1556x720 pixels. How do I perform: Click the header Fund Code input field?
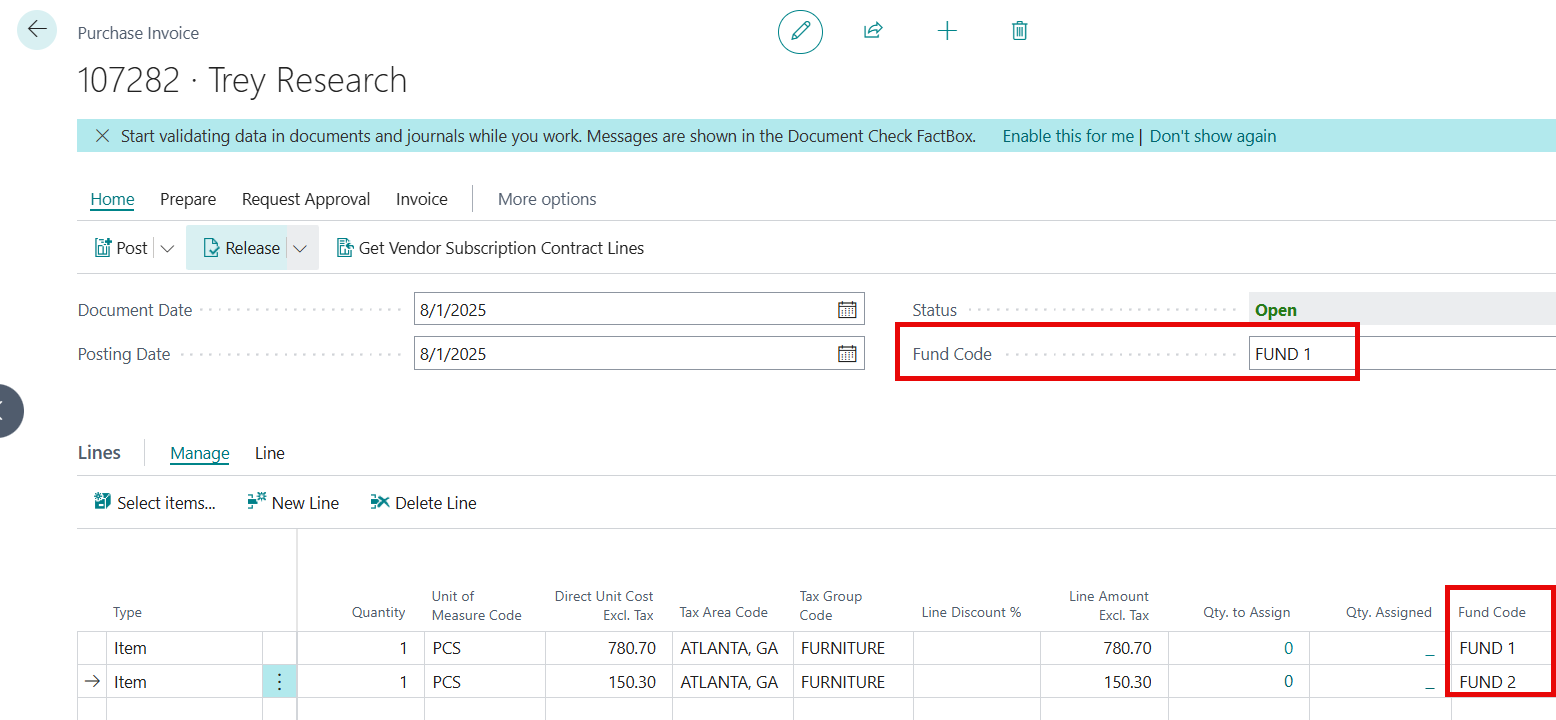click(x=1400, y=354)
